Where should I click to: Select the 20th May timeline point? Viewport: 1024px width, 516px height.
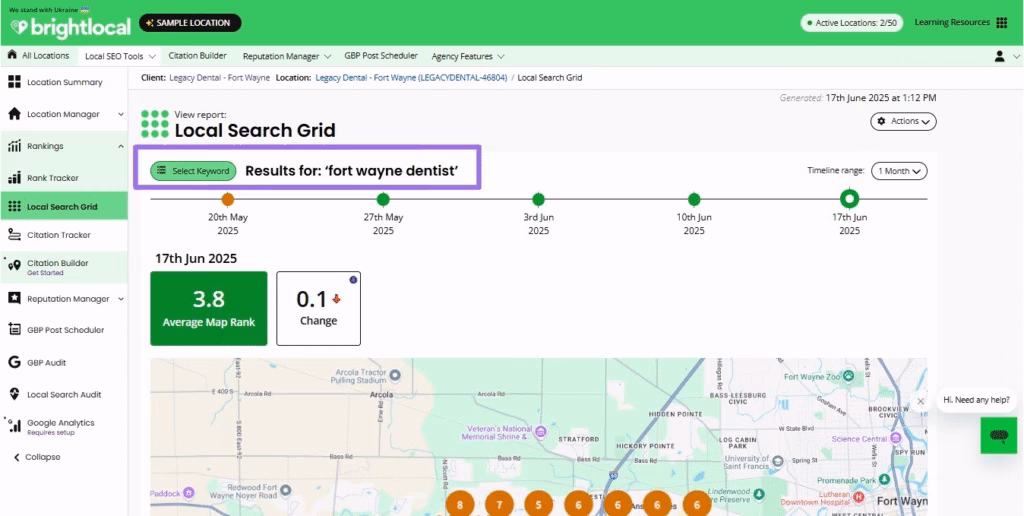tap(228, 199)
